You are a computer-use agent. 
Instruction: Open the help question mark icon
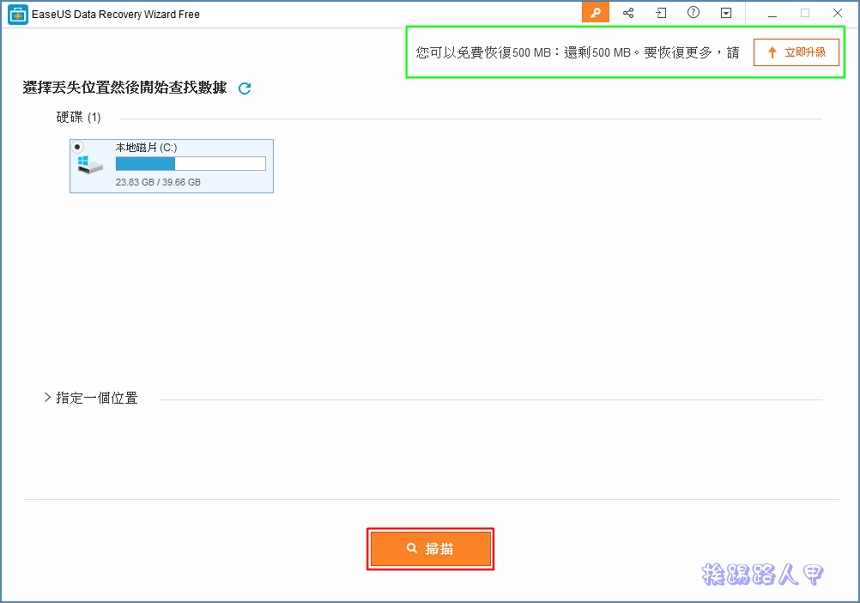coord(693,13)
